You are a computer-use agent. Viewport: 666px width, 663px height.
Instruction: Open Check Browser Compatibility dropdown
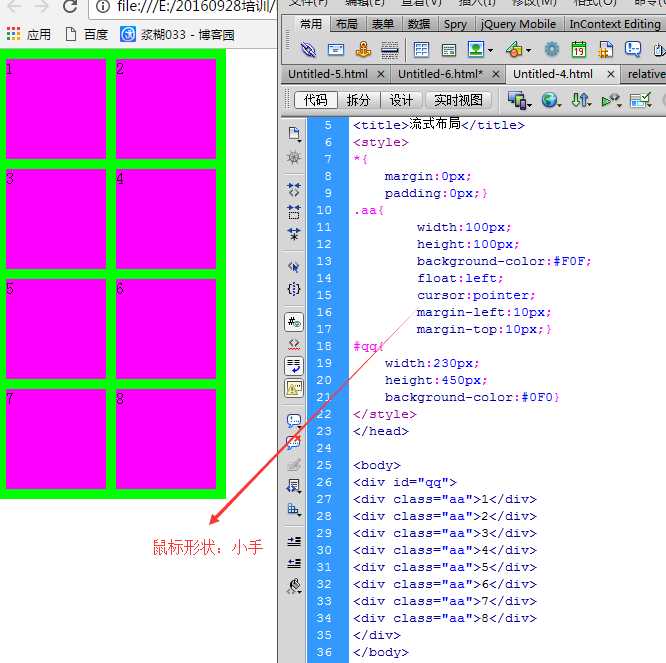coord(641,100)
